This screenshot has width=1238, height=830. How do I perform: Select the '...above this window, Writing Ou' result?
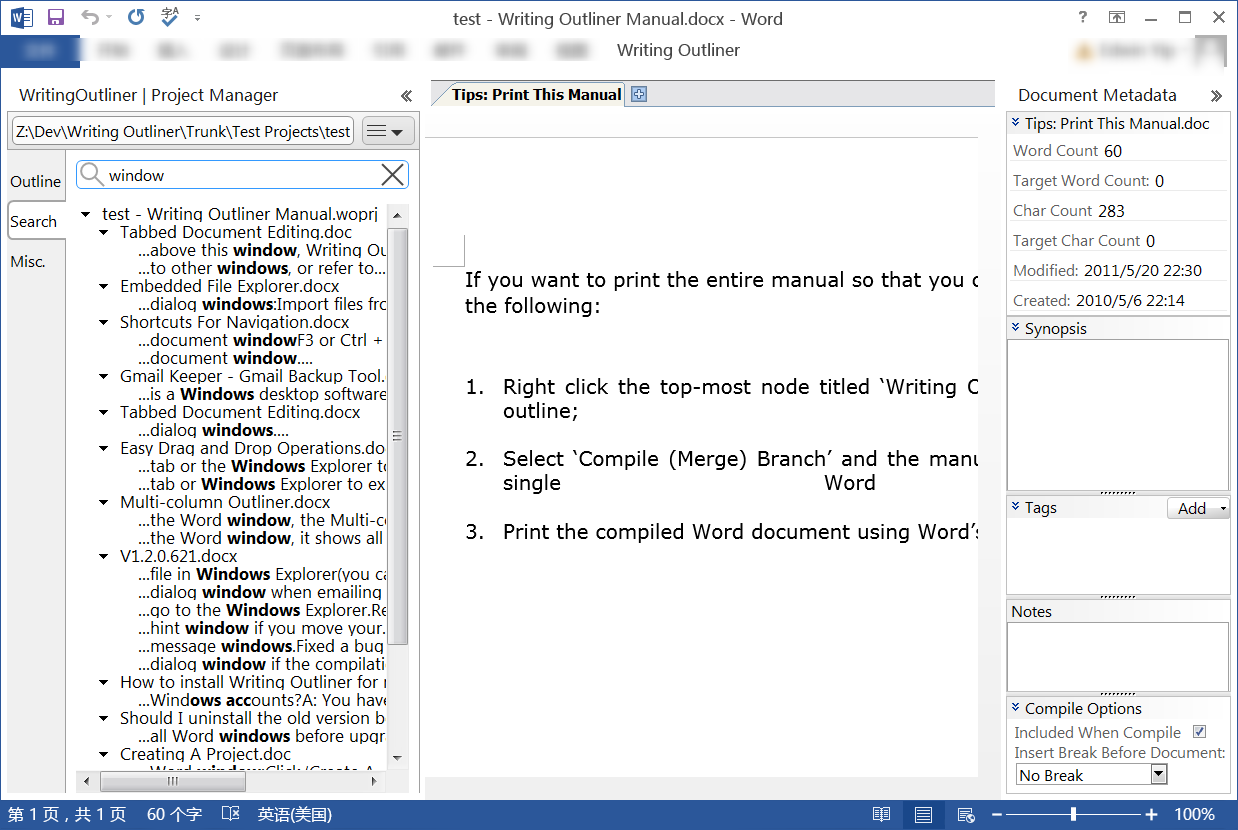[x=262, y=250]
